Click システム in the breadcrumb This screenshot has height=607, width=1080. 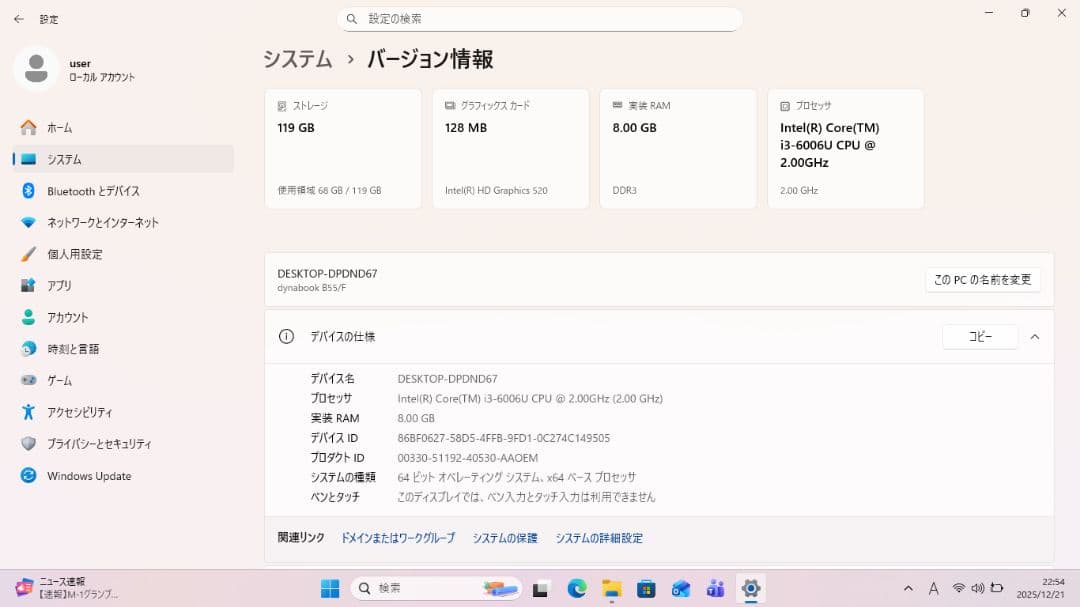coord(297,59)
